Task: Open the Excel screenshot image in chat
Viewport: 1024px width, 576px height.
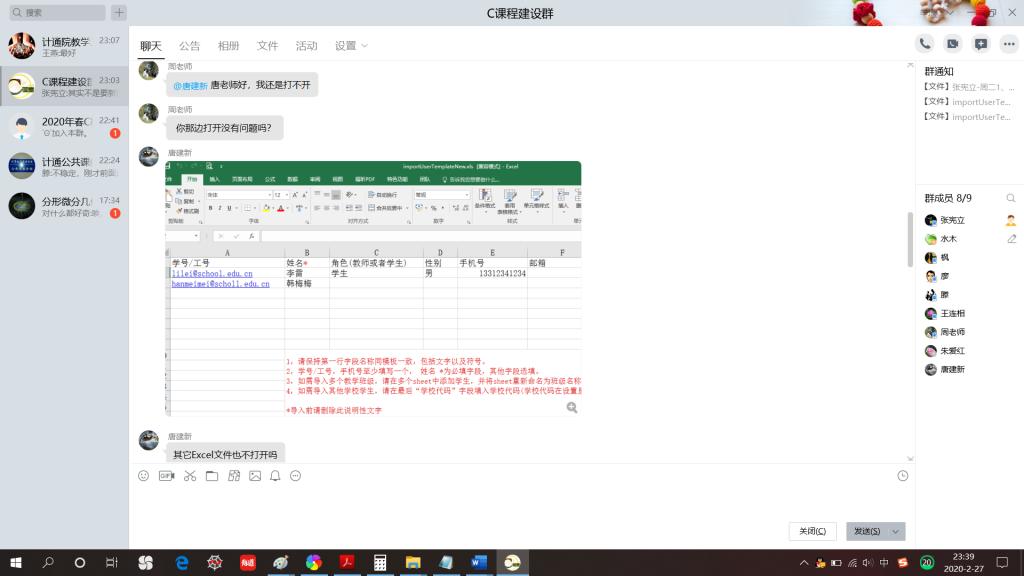Action: click(x=373, y=288)
